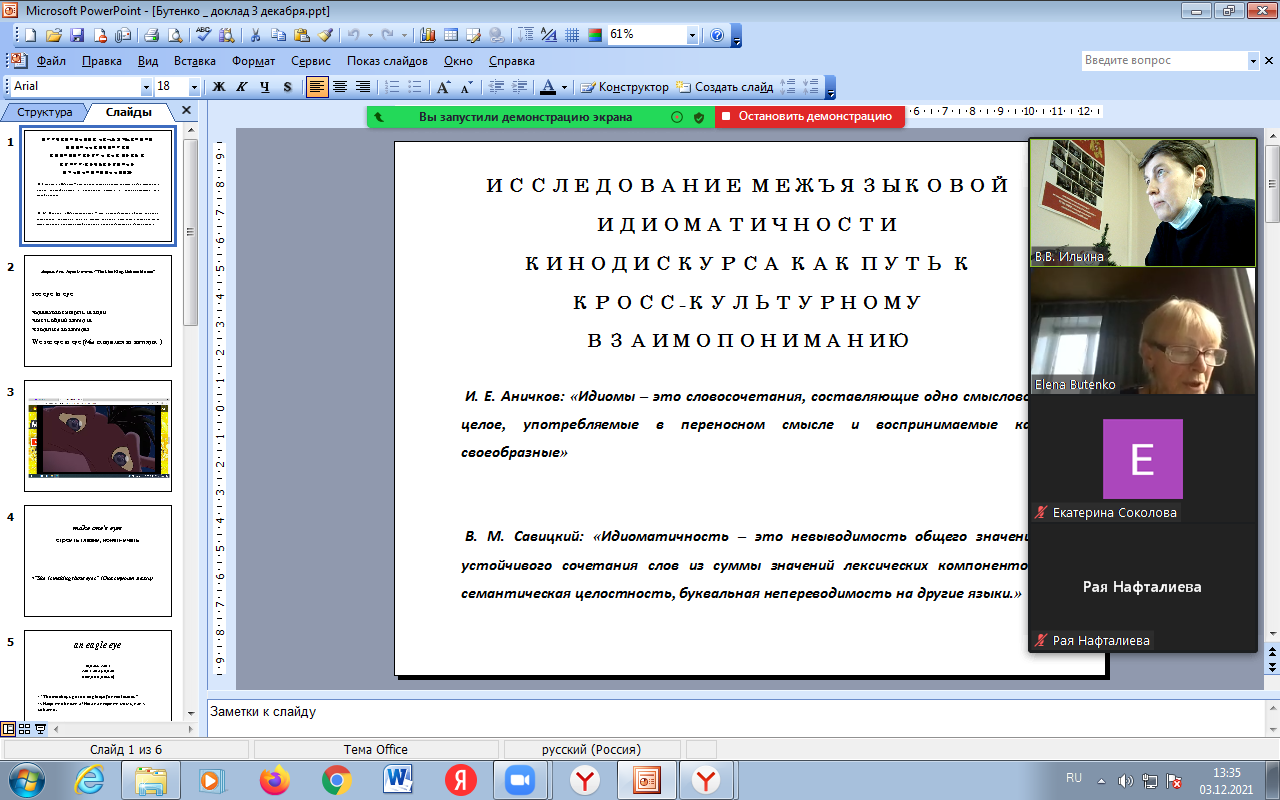Image resolution: width=1280 pixels, height=800 pixels.
Task: Enable center text alignment
Action: tap(340, 87)
